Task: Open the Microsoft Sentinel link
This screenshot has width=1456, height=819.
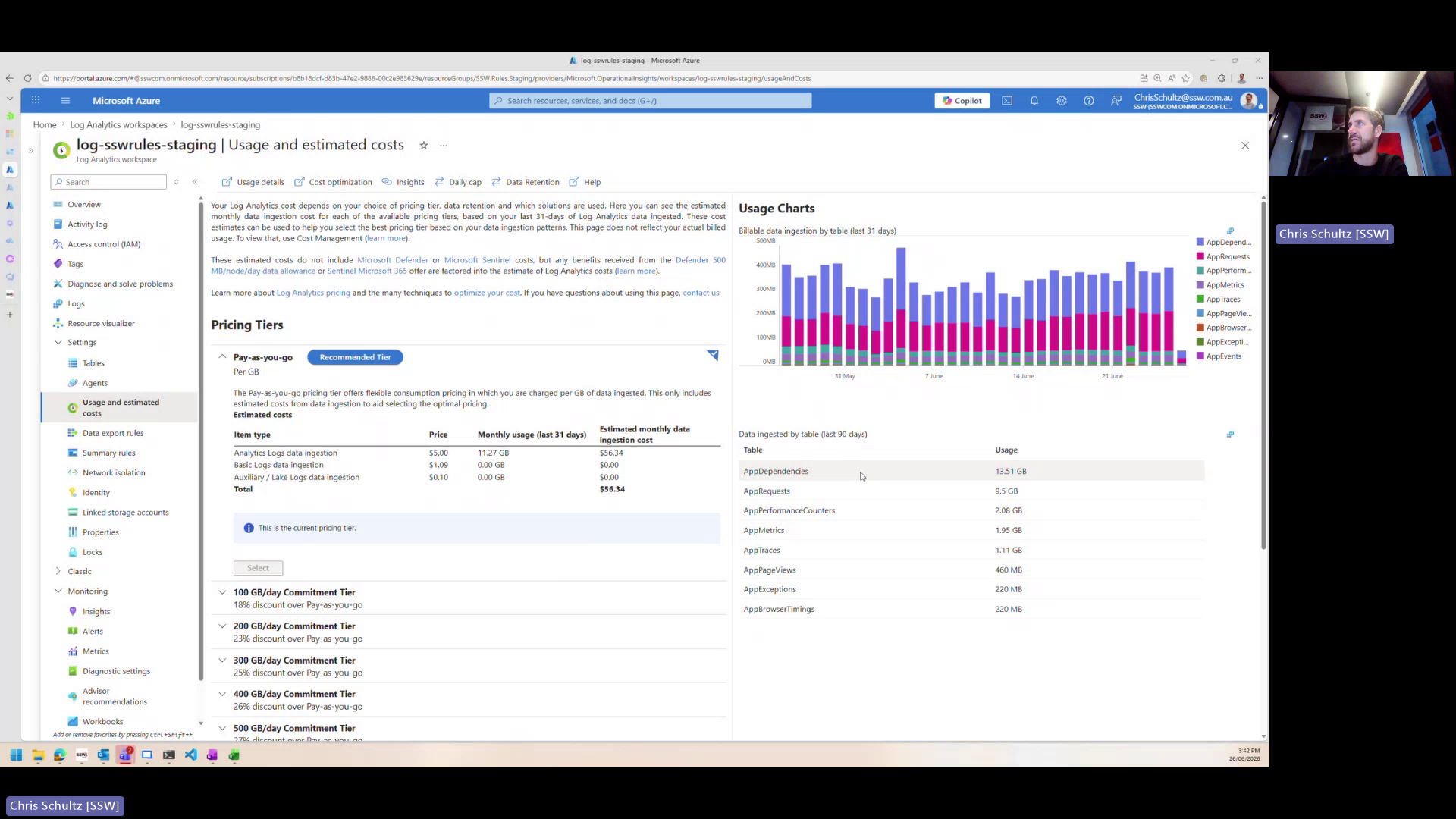Action: (x=477, y=260)
